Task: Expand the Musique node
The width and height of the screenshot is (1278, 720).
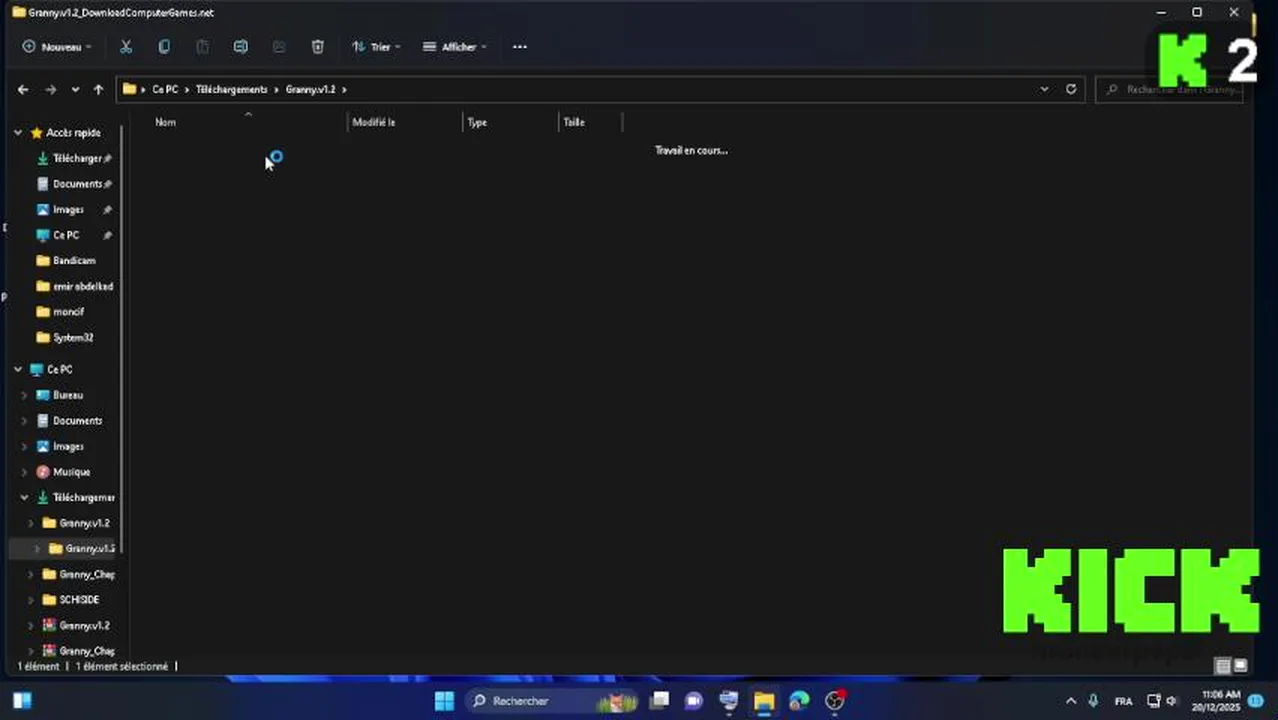Action: pyautogui.click(x=25, y=472)
